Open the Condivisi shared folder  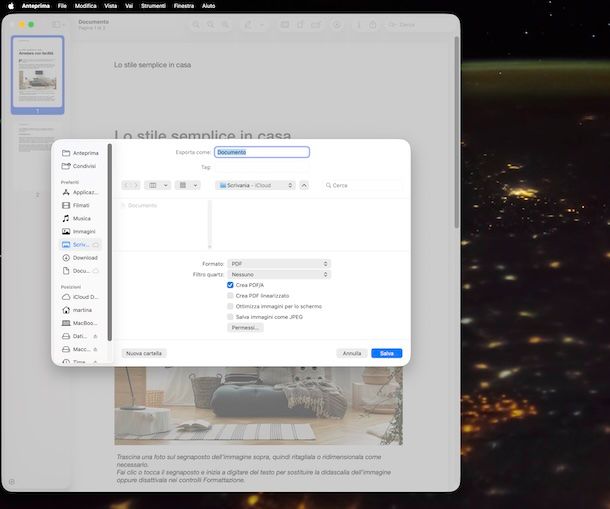[79, 166]
